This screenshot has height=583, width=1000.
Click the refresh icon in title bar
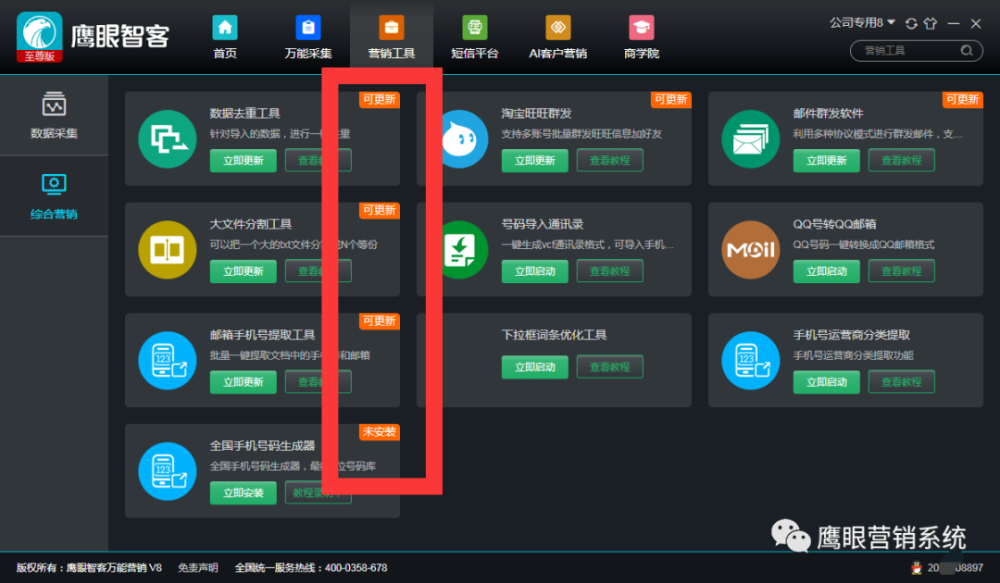pos(911,24)
